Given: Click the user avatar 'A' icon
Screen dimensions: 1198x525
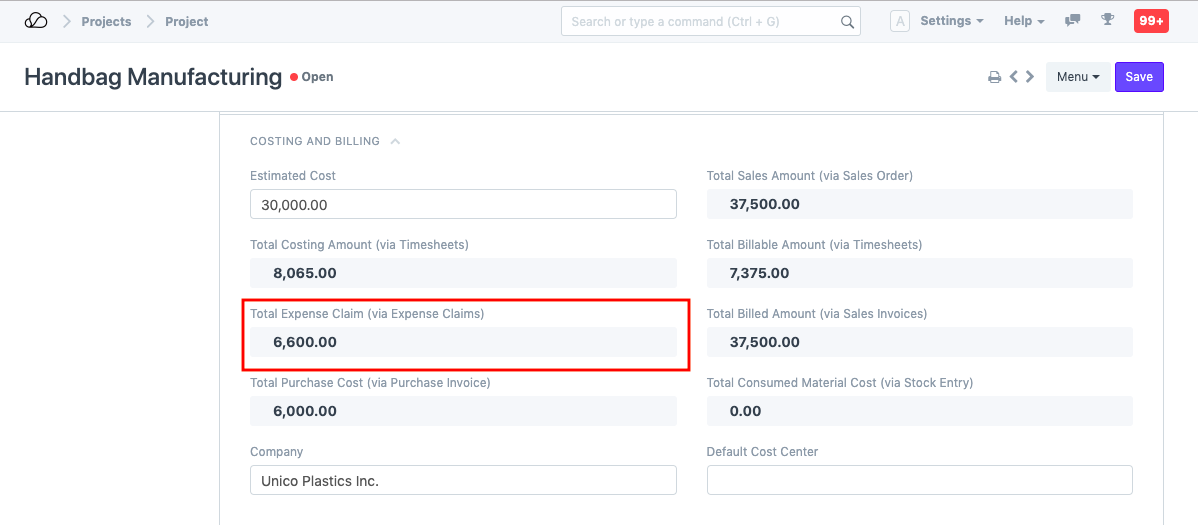Looking at the screenshot, I should point(899,21).
